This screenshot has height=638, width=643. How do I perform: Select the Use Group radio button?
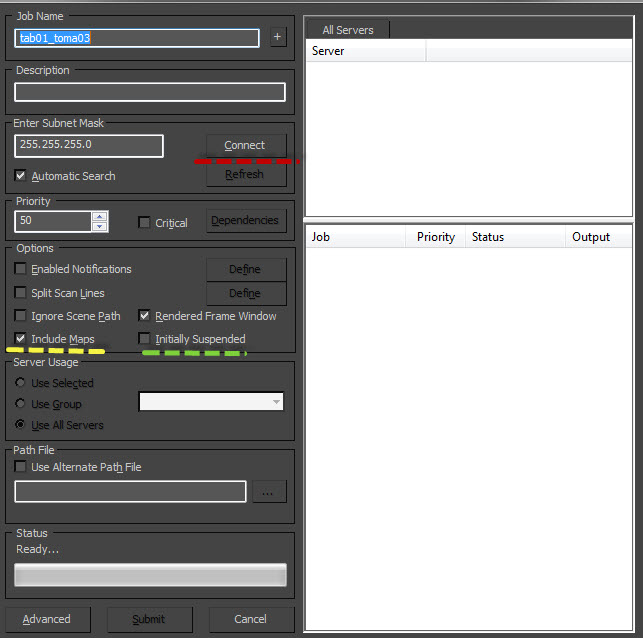tap(20, 403)
